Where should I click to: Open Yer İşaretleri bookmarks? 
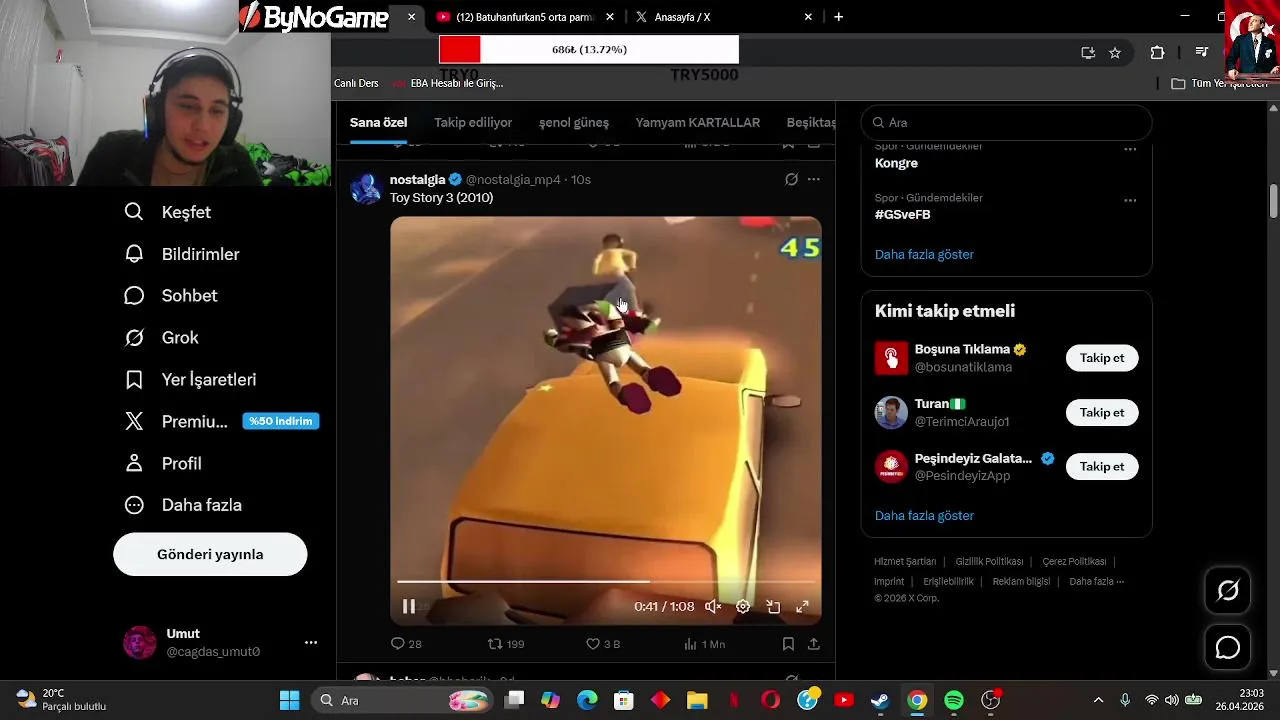tap(190, 380)
